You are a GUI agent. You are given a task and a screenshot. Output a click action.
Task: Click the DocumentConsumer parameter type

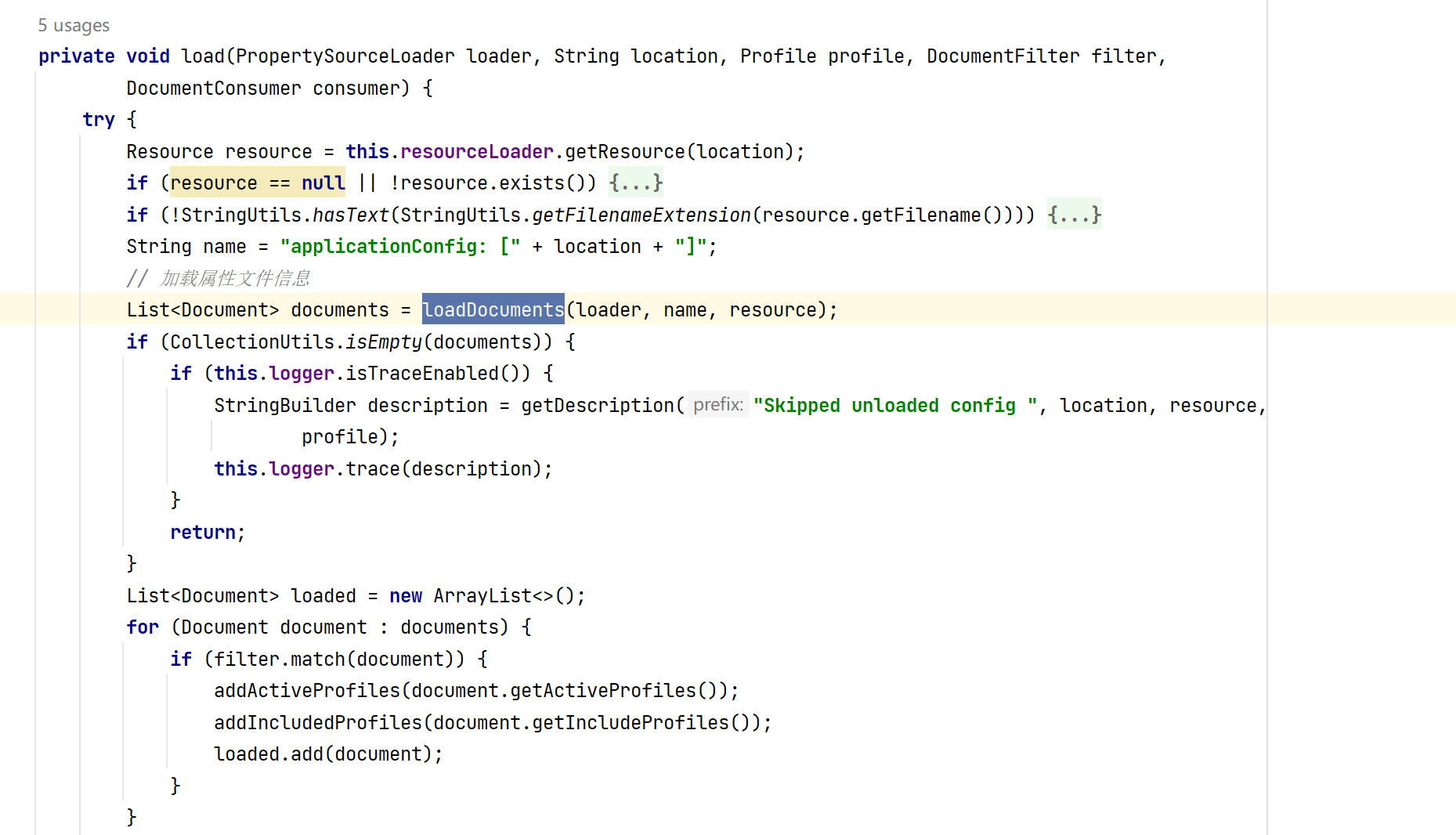(214, 88)
